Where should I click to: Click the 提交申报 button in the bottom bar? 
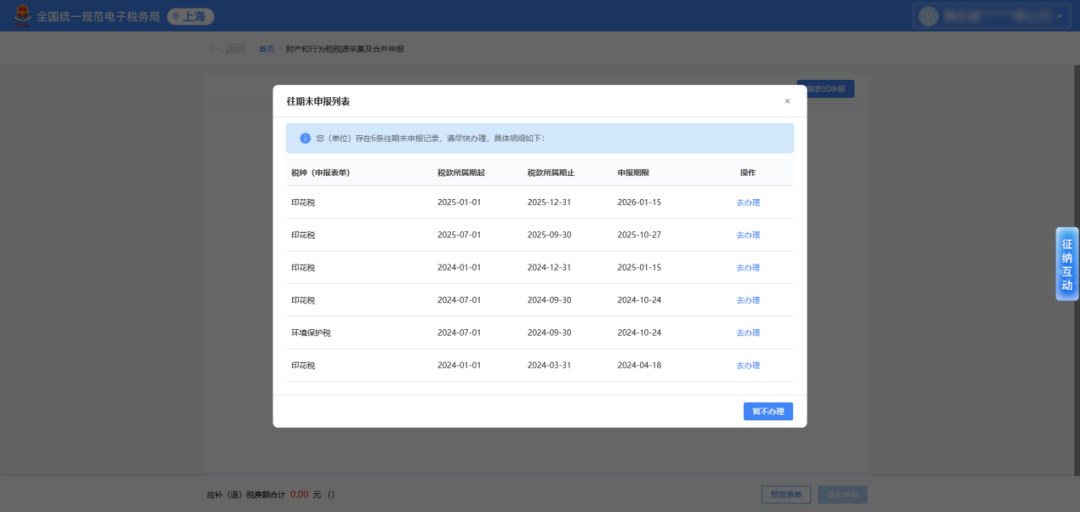pyautogui.click(x=842, y=495)
